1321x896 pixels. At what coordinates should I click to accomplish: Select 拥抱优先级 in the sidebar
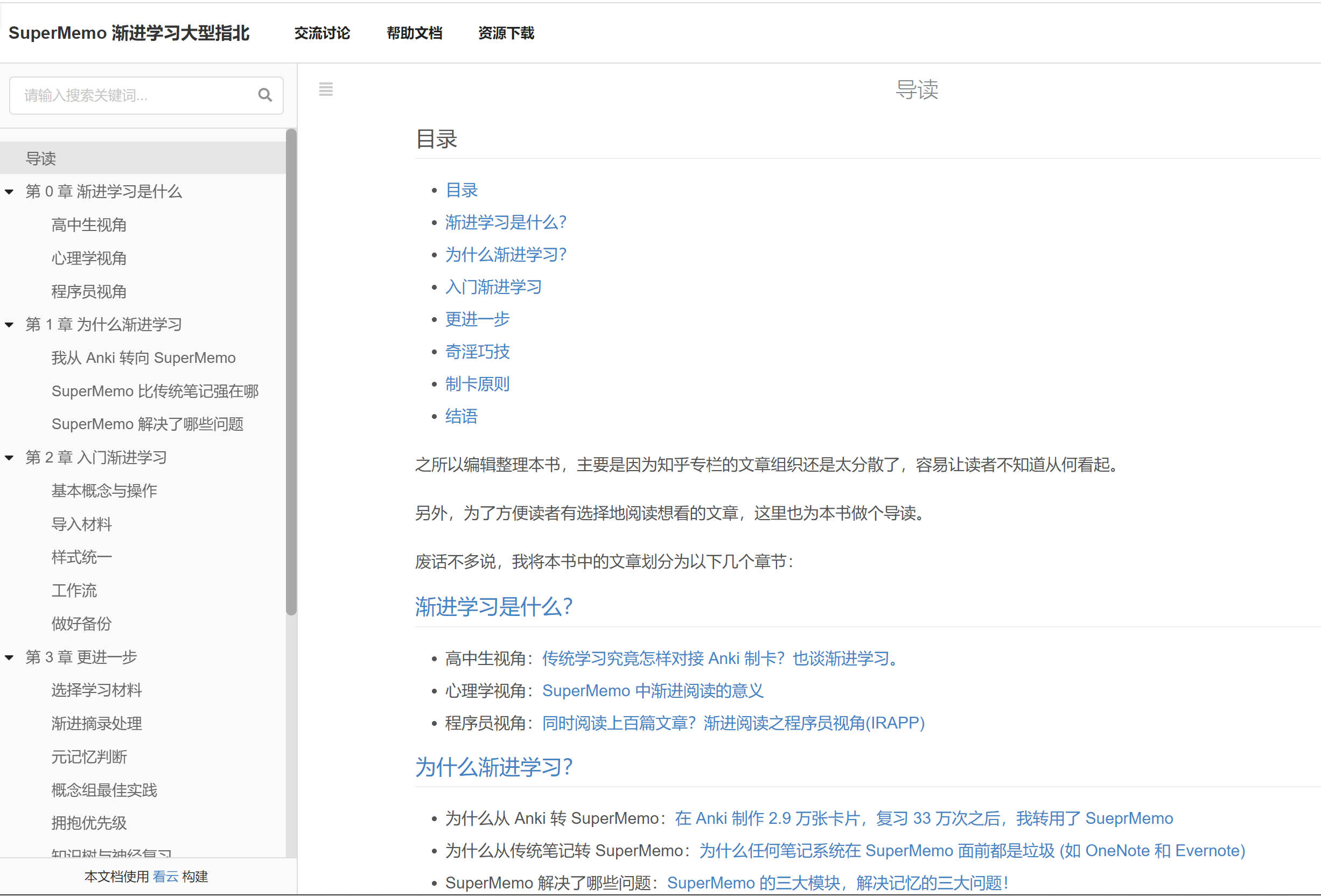click(x=89, y=823)
